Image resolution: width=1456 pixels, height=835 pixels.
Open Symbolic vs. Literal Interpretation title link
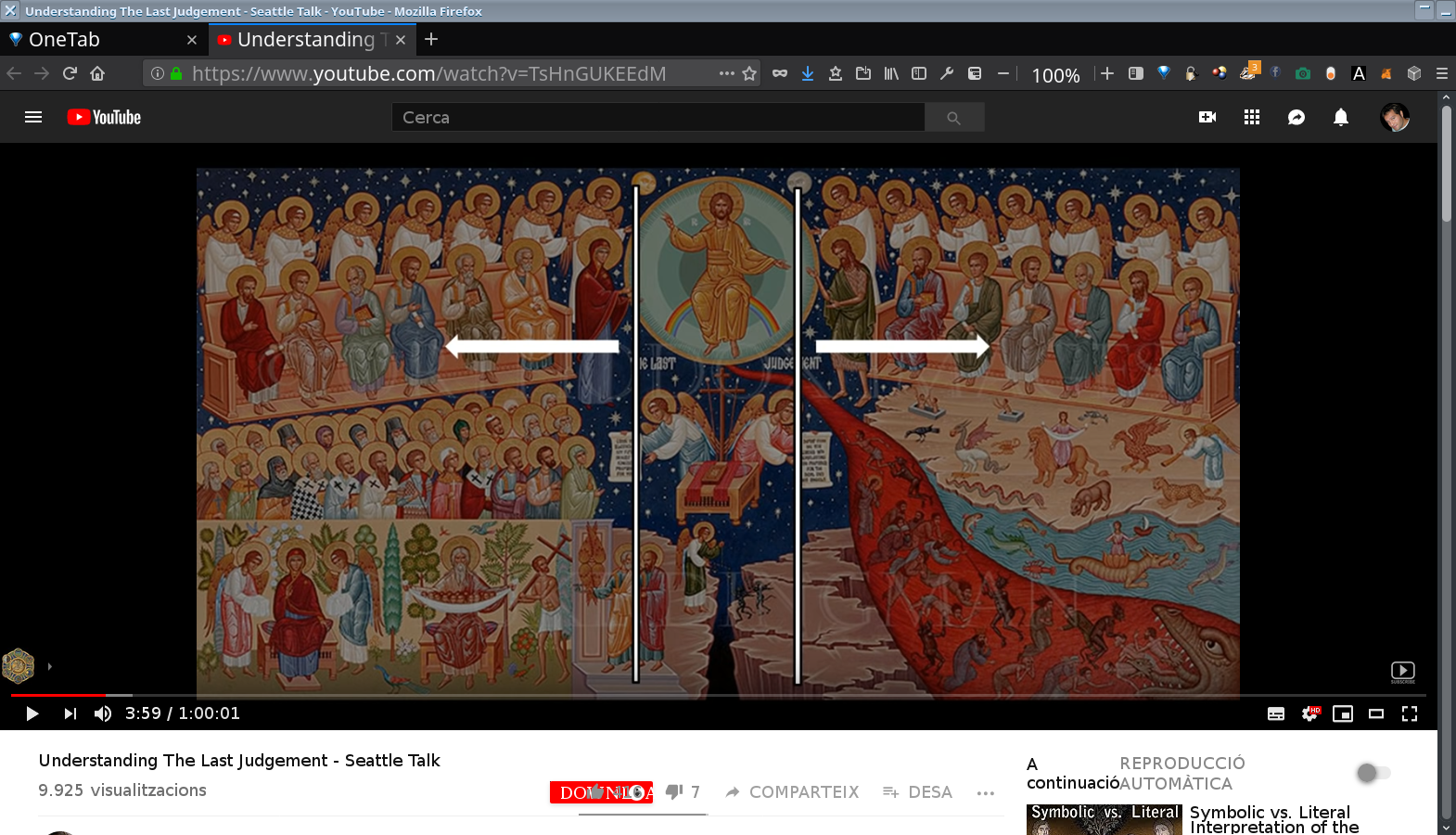(1274, 819)
